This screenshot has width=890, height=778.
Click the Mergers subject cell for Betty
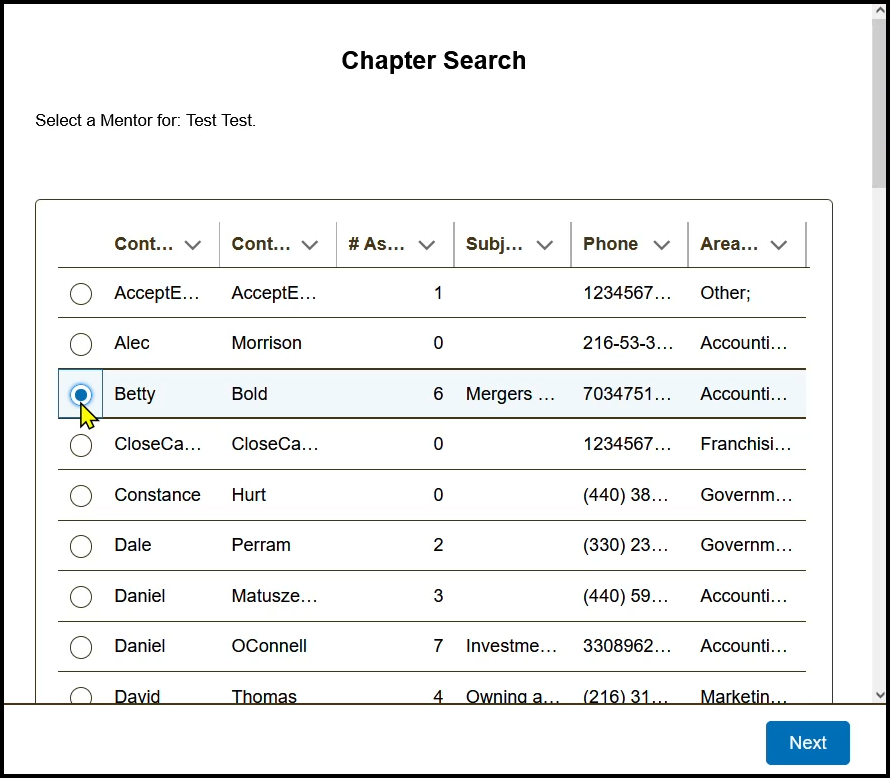510,394
